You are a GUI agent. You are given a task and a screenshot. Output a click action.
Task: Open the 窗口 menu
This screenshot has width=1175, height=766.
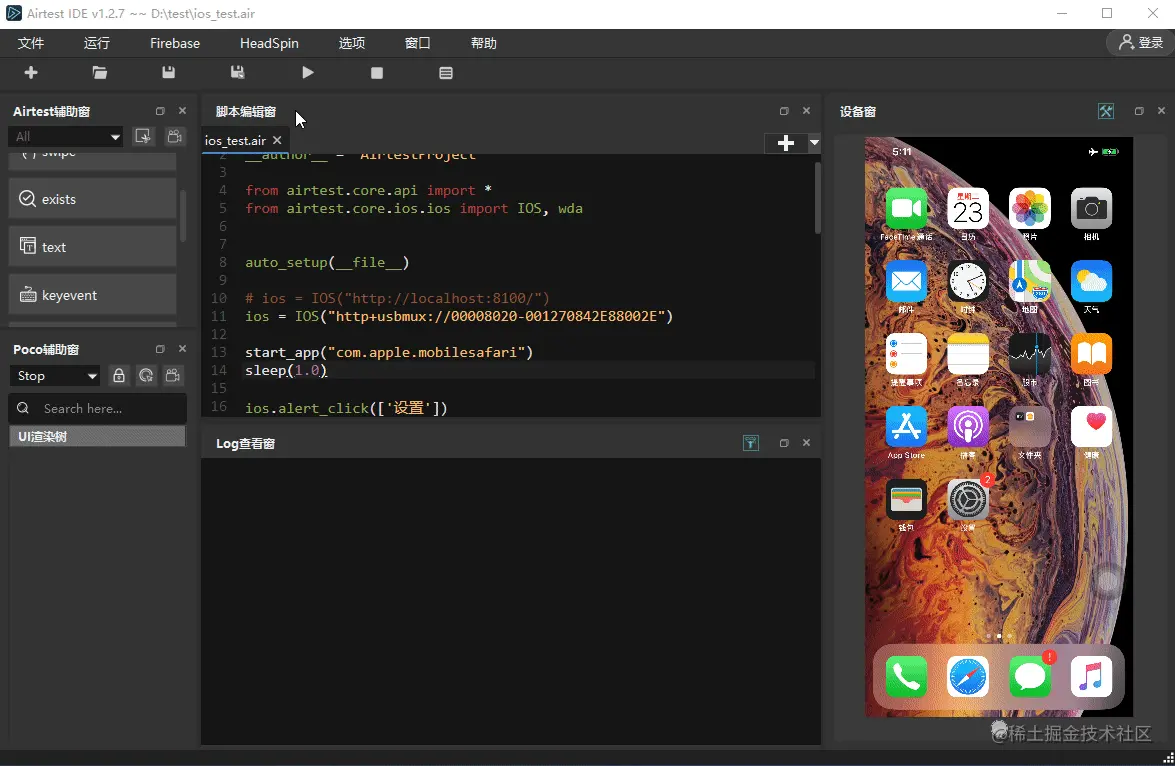coord(417,43)
